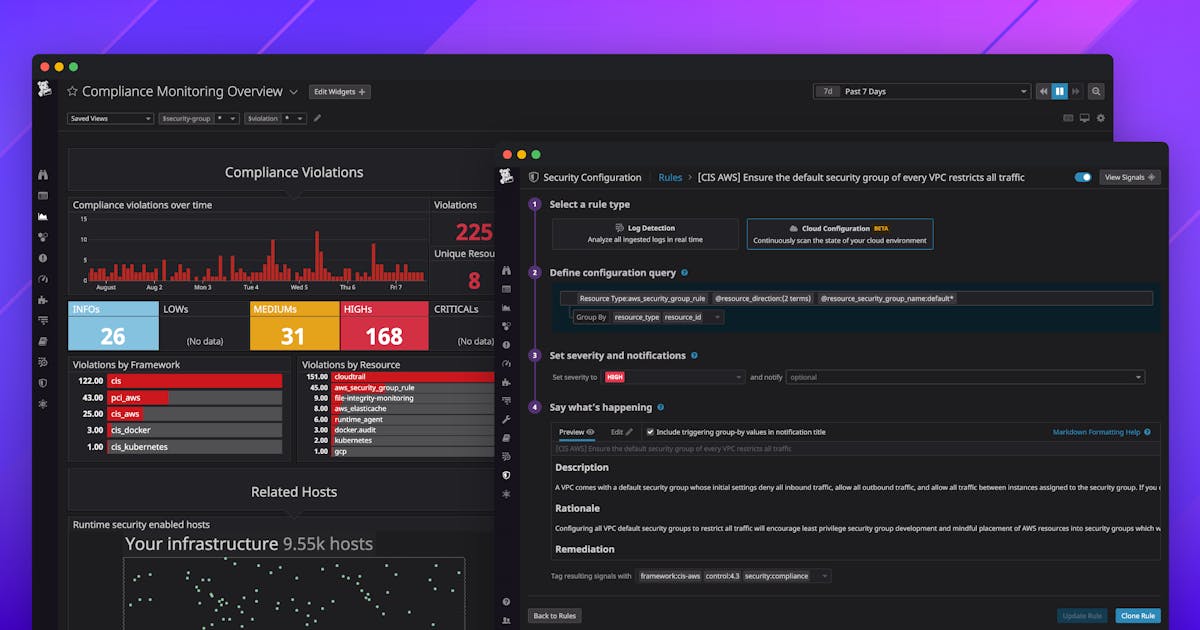The height and width of the screenshot is (630, 1200).
Task: Toggle the rule enabled switch
Action: click(1082, 177)
